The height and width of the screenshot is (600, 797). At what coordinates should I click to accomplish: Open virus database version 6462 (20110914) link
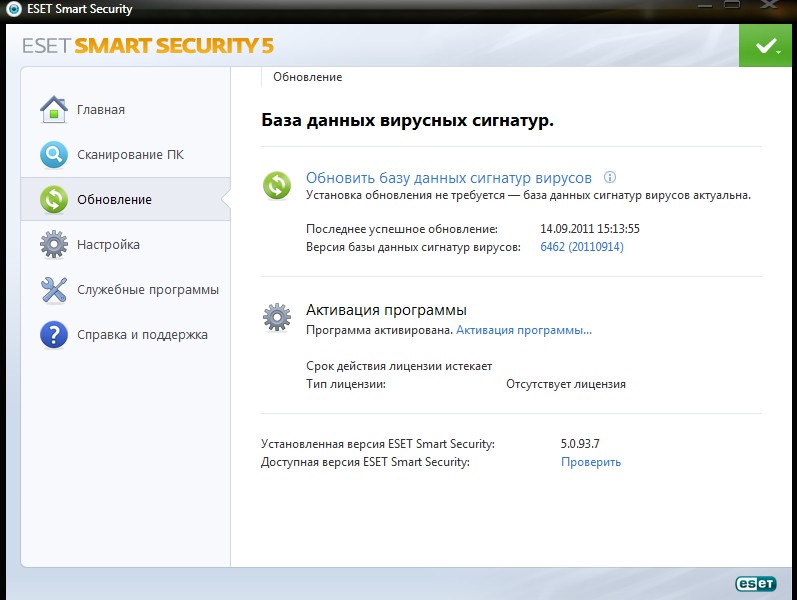pos(581,247)
